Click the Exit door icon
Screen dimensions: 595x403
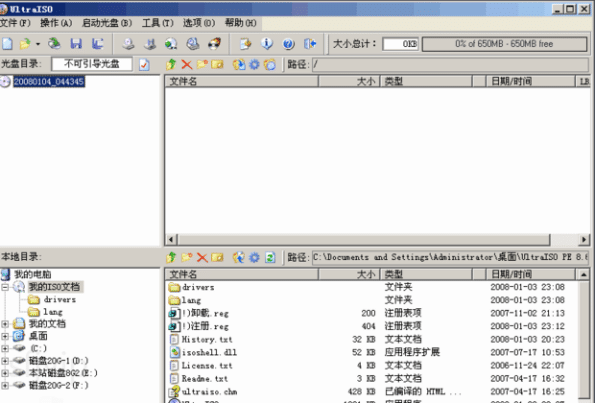pyautogui.click(x=310, y=44)
